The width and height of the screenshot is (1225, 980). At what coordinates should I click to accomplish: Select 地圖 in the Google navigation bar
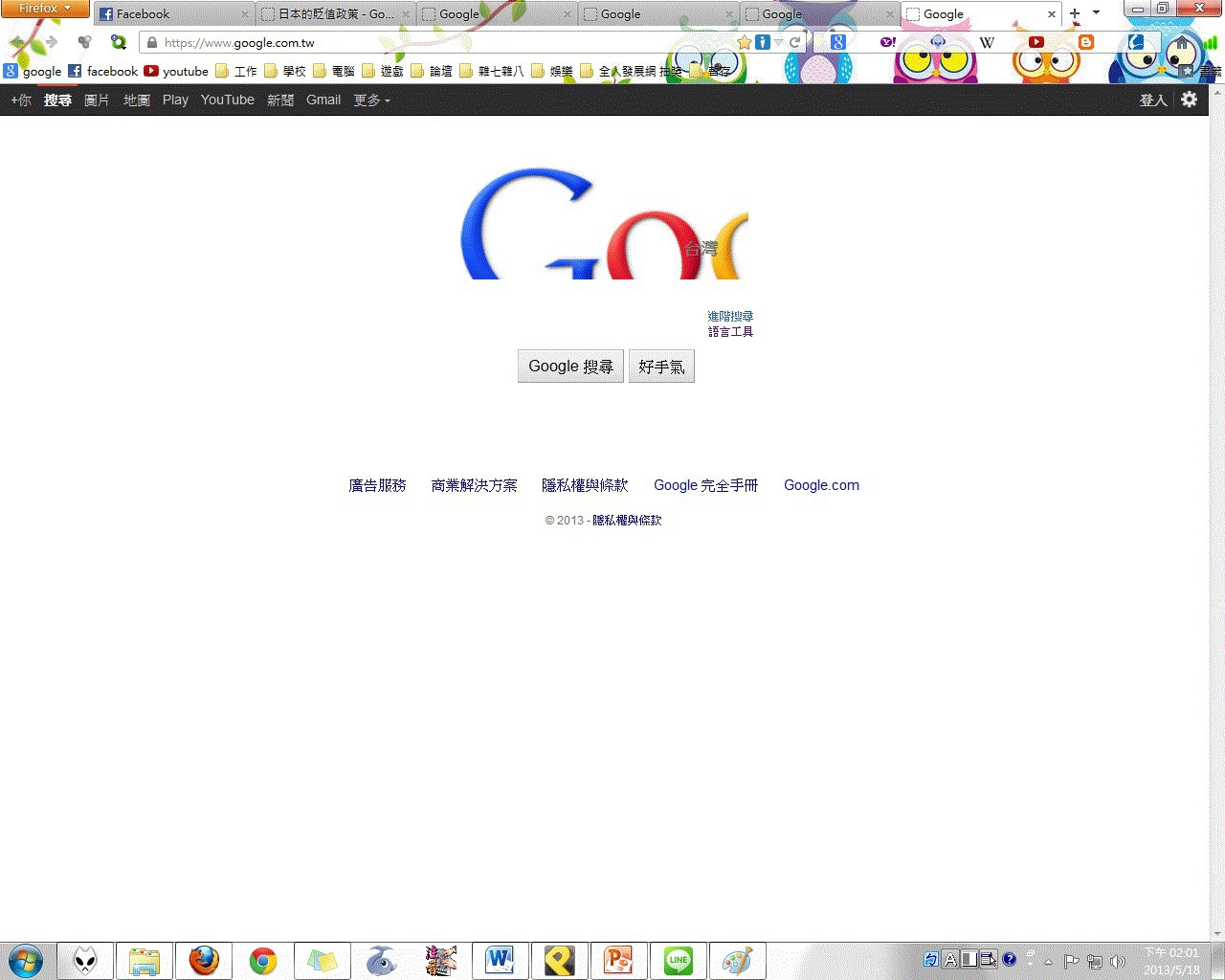pyautogui.click(x=137, y=100)
